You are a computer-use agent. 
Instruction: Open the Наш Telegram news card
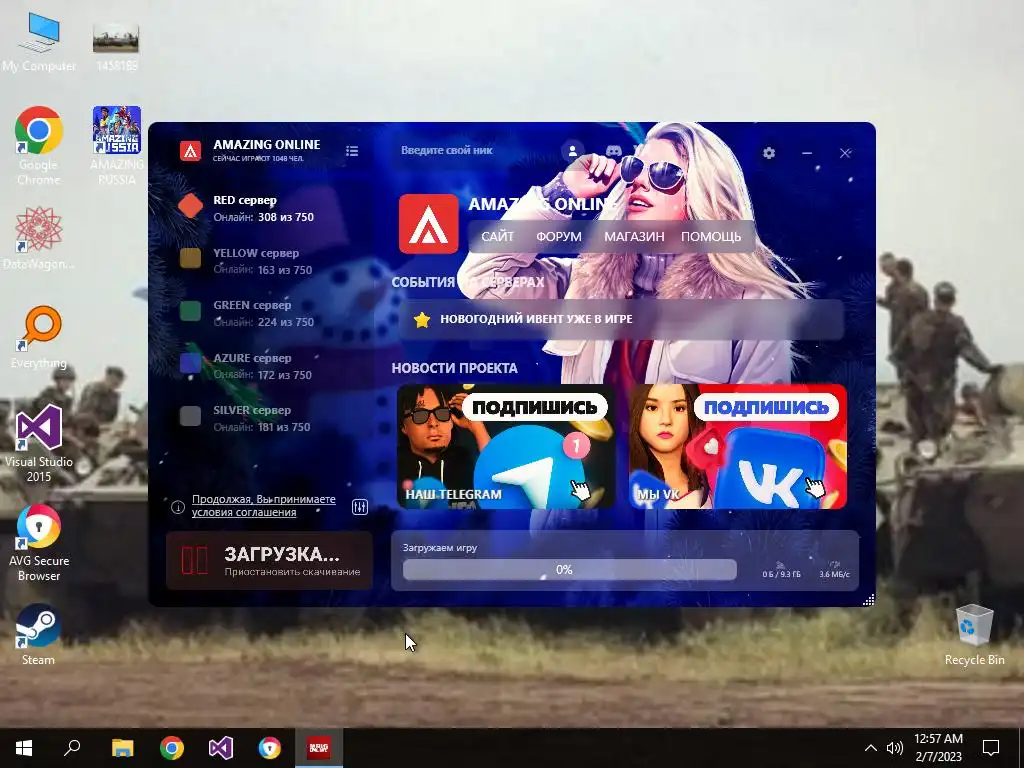[506, 446]
